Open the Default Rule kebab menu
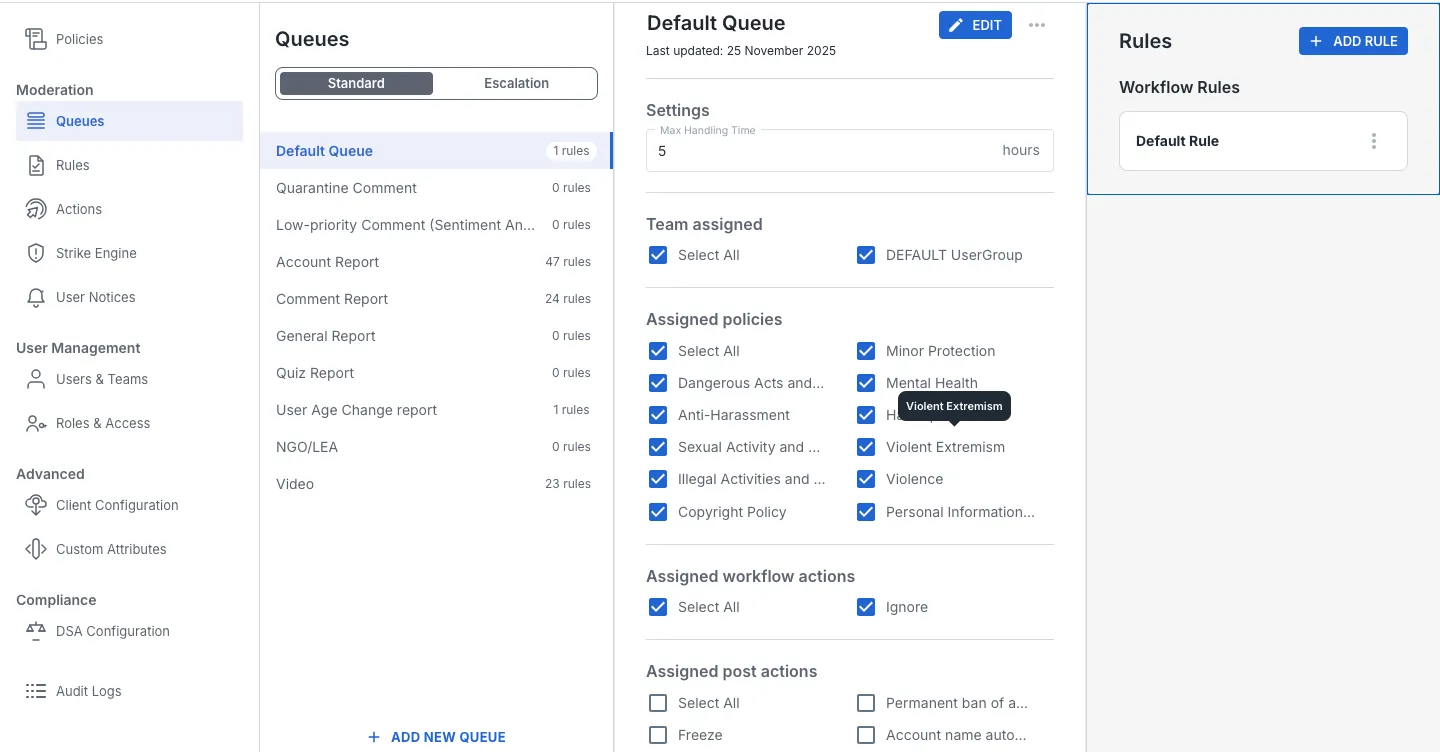This screenshot has width=1440, height=752. (1374, 141)
